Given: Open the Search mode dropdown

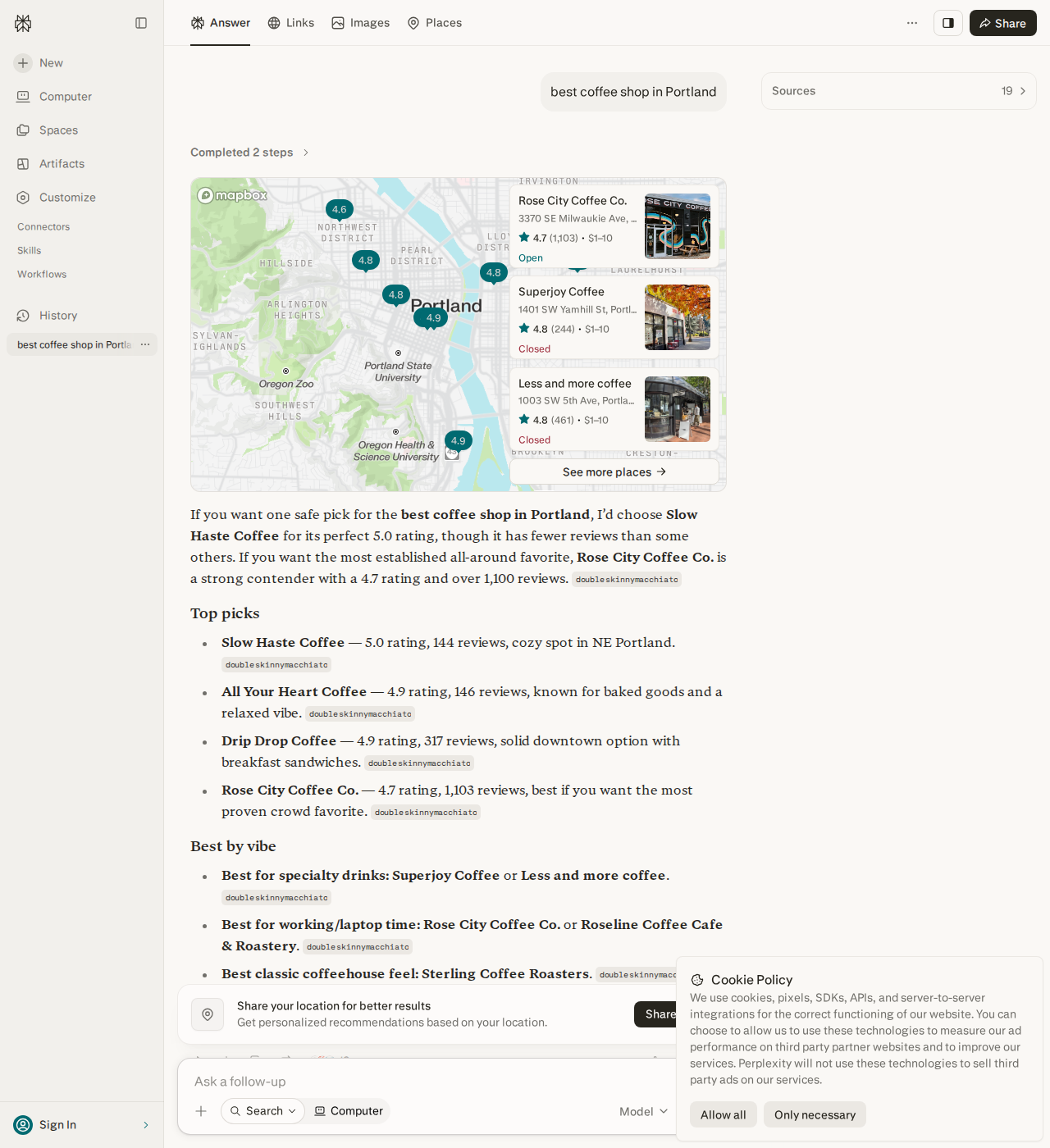Looking at the screenshot, I should coord(262,1111).
